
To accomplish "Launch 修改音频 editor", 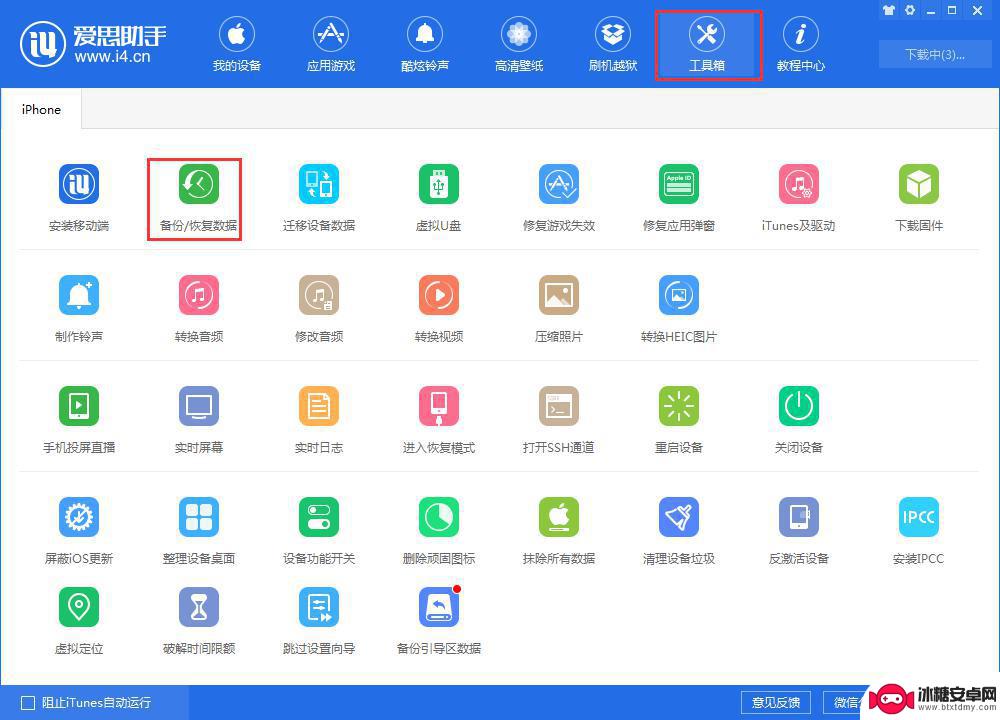I will point(319,308).
